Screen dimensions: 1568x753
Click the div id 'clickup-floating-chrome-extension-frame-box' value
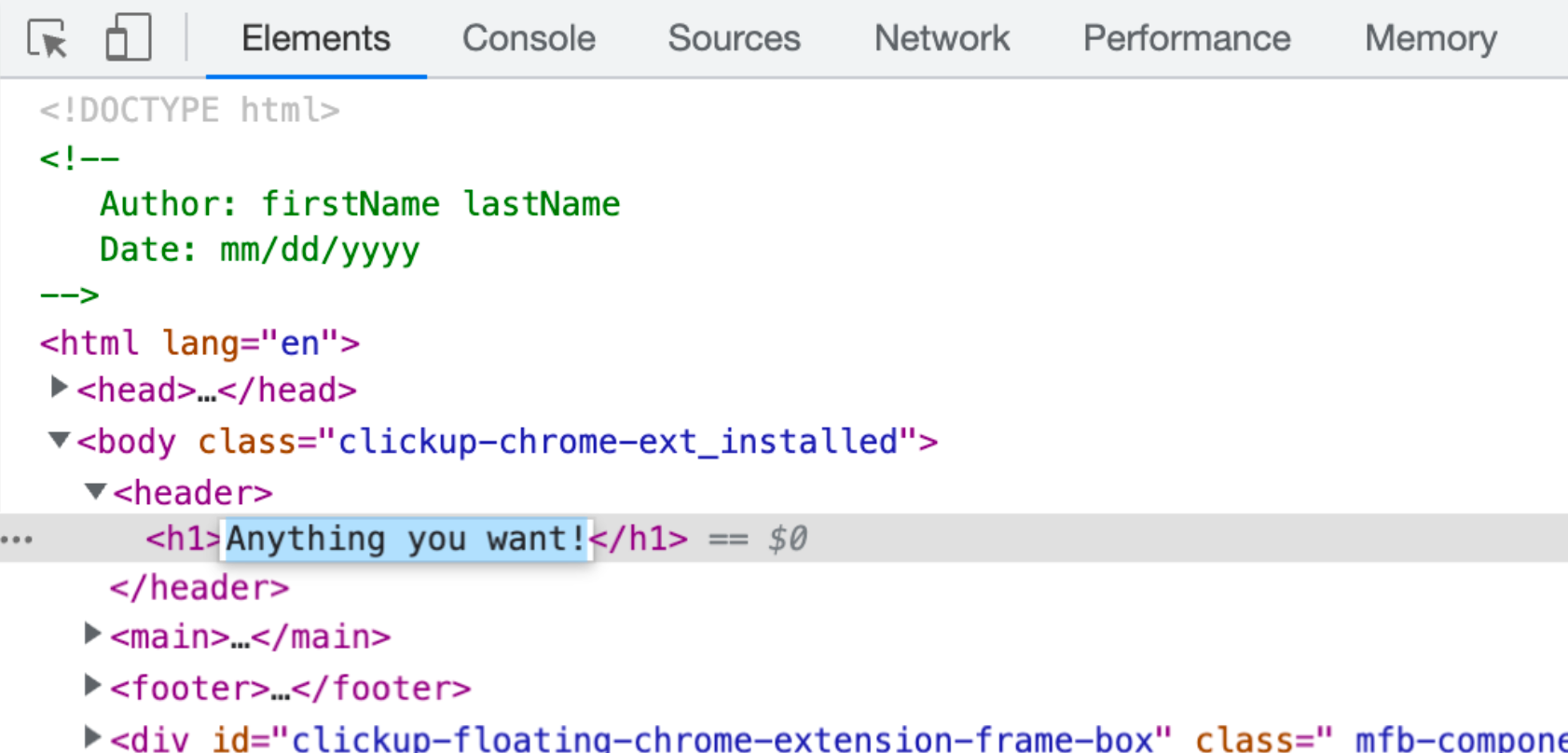tap(722, 739)
